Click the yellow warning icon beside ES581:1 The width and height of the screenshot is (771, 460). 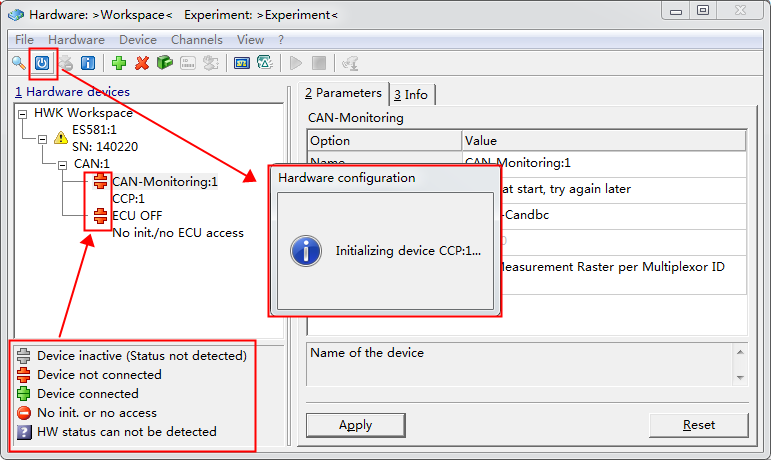60,139
